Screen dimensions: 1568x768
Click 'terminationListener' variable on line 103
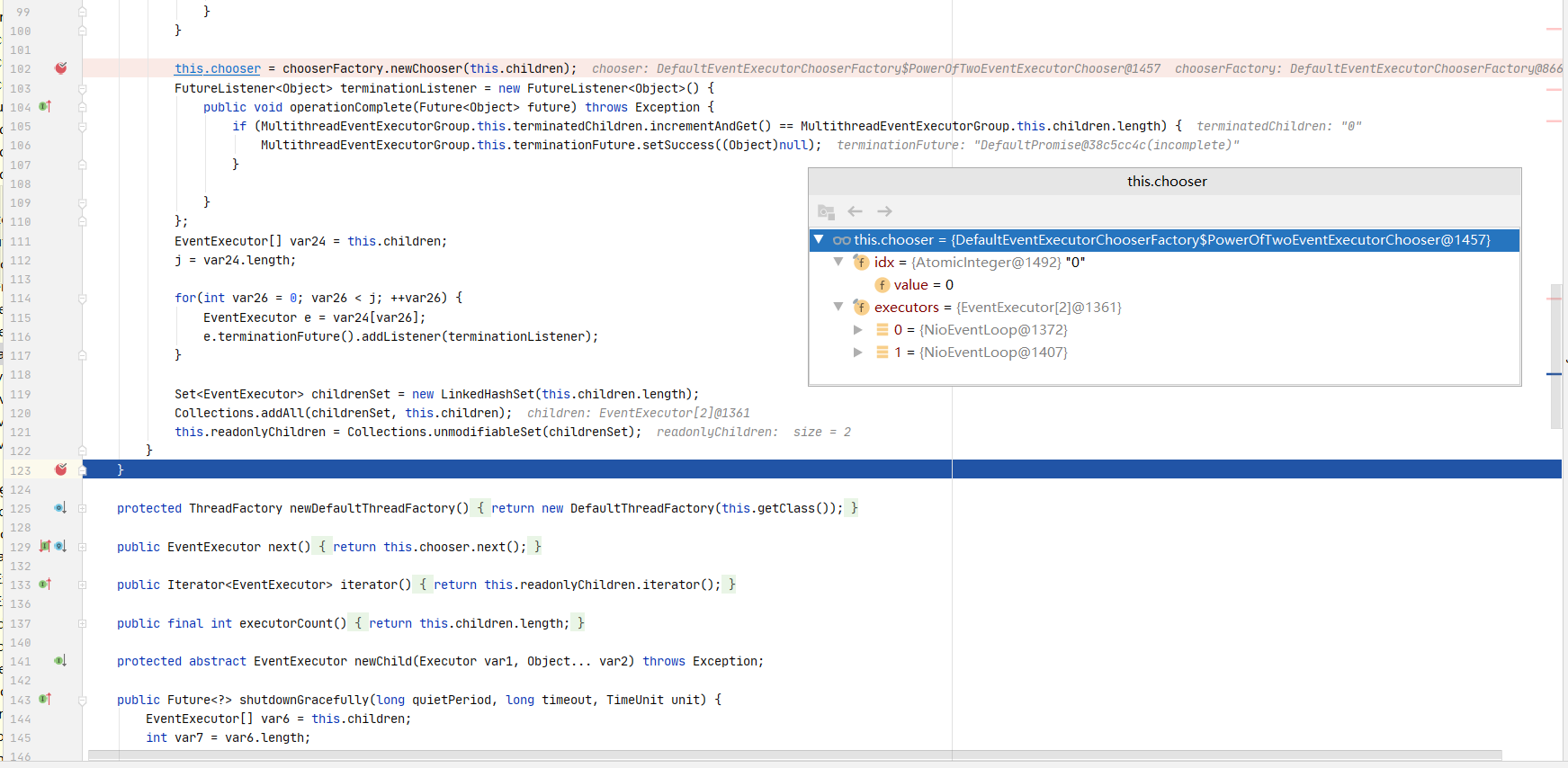tap(408, 88)
